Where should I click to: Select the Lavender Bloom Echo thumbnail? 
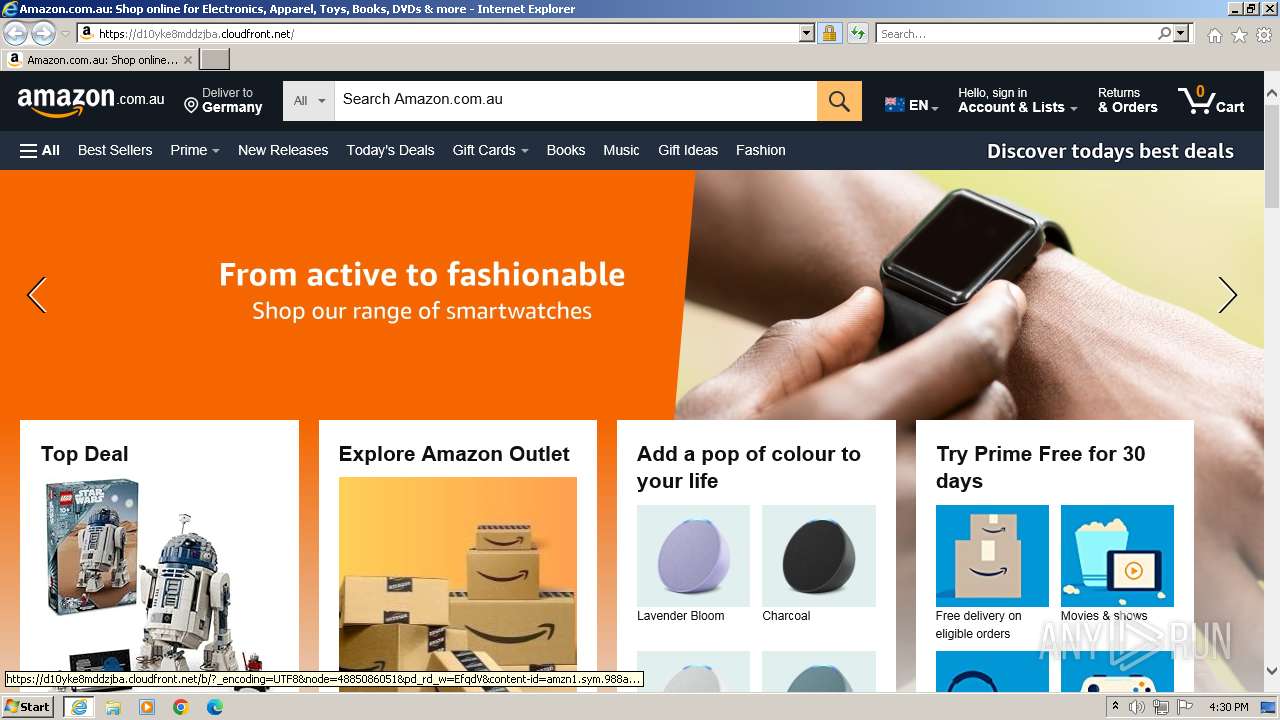pyautogui.click(x=693, y=556)
